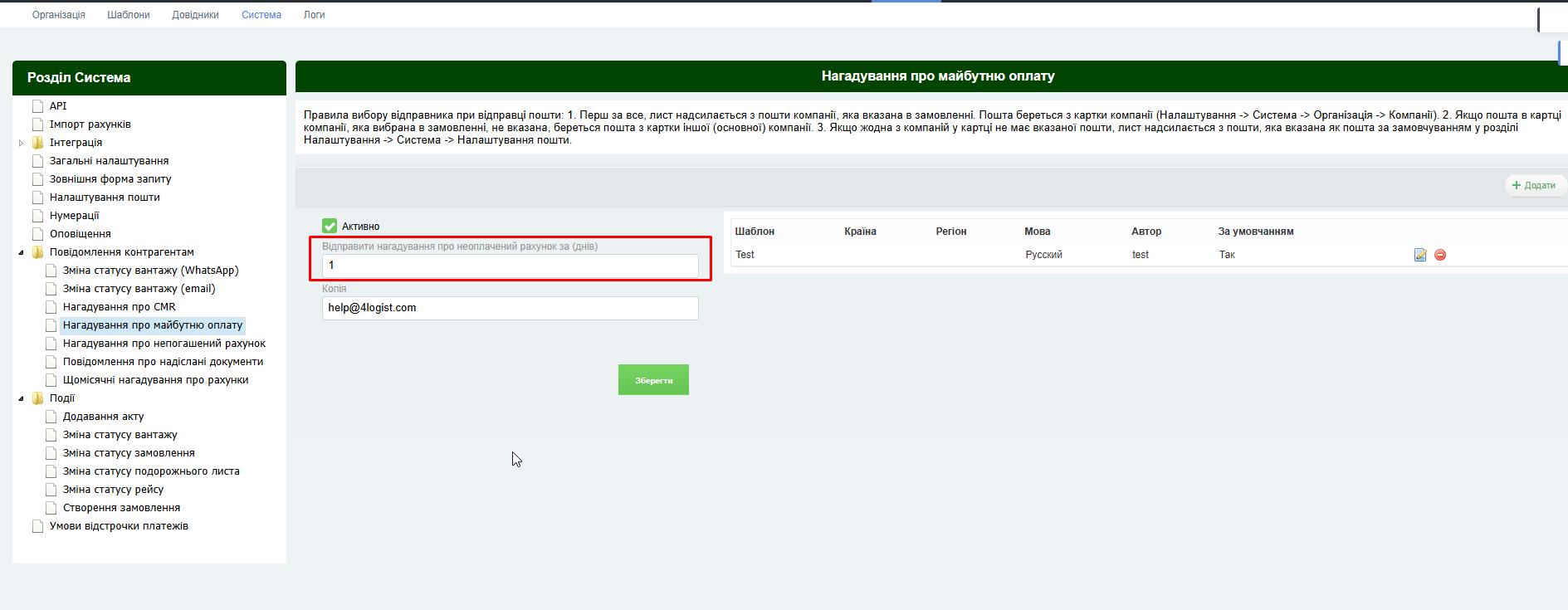
Task: Click the red delete icon for Test template
Action: (1440, 255)
